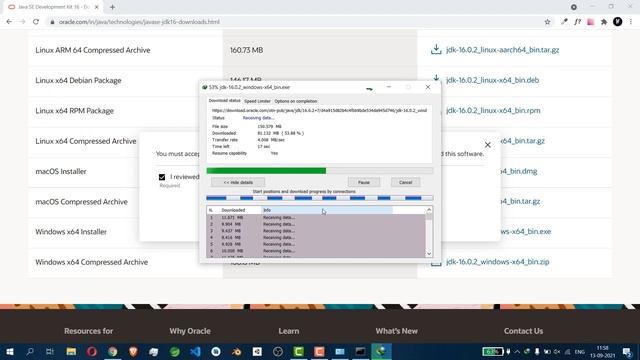Viewport: 640px width, 360px height.
Task: Cancel the JDK download
Action: (405, 182)
